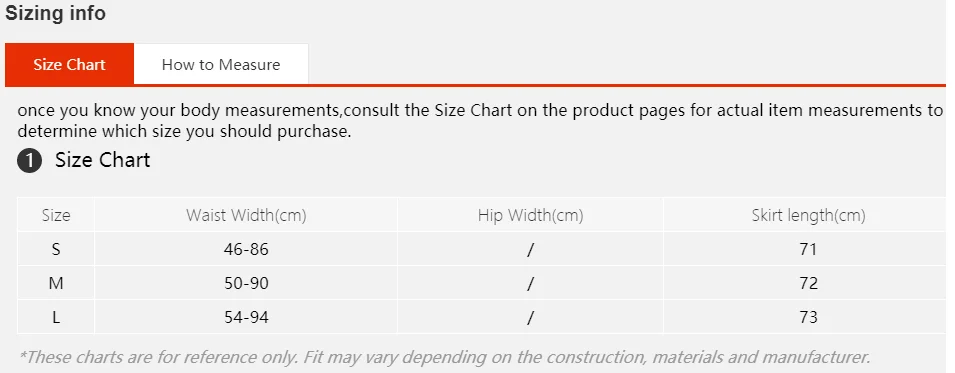The height and width of the screenshot is (373, 955).
Task: Switch to the Size Chart tab
Action: click(69, 64)
